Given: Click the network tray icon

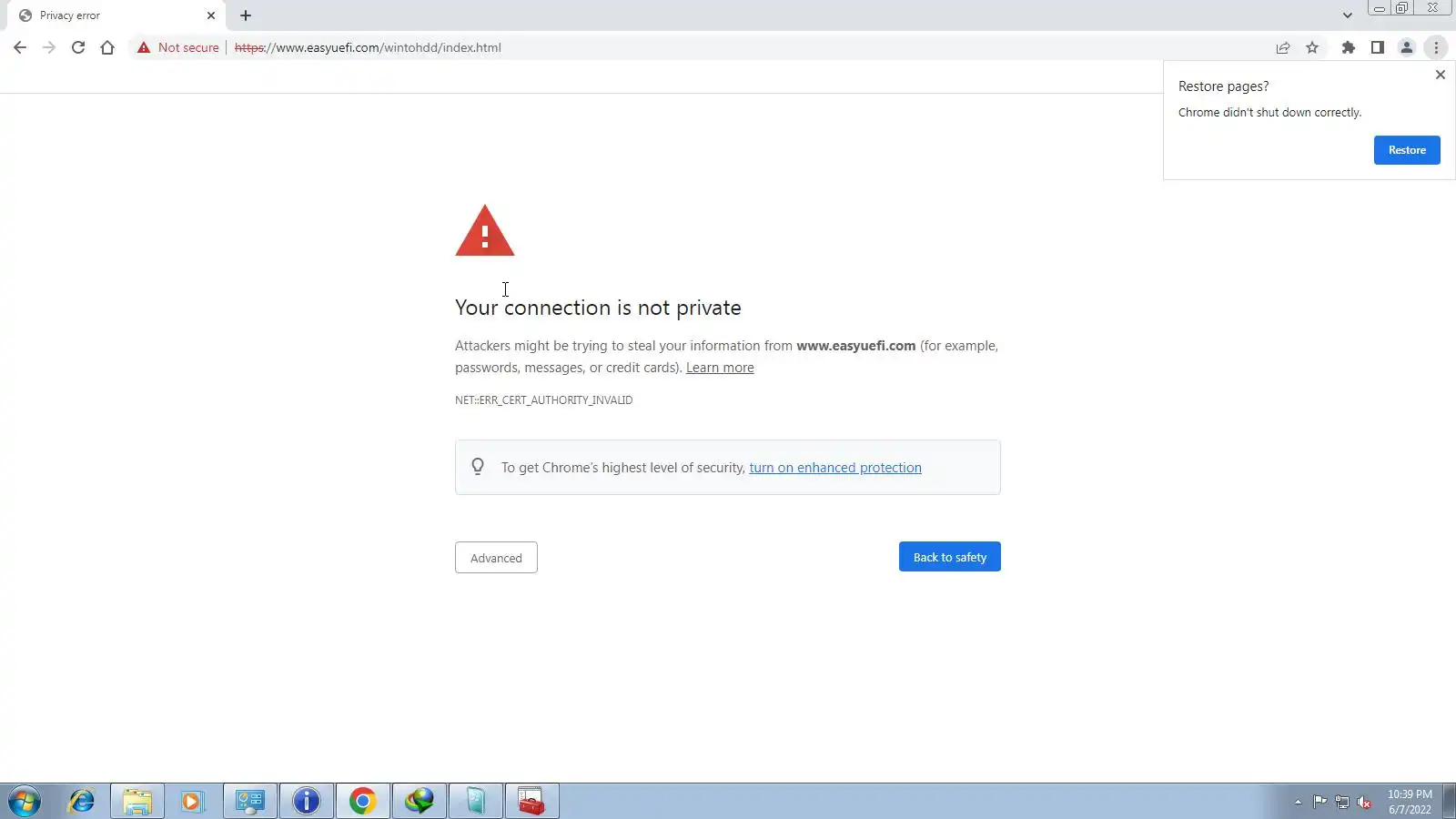Looking at the screenshot, I should pos(1342,802).
